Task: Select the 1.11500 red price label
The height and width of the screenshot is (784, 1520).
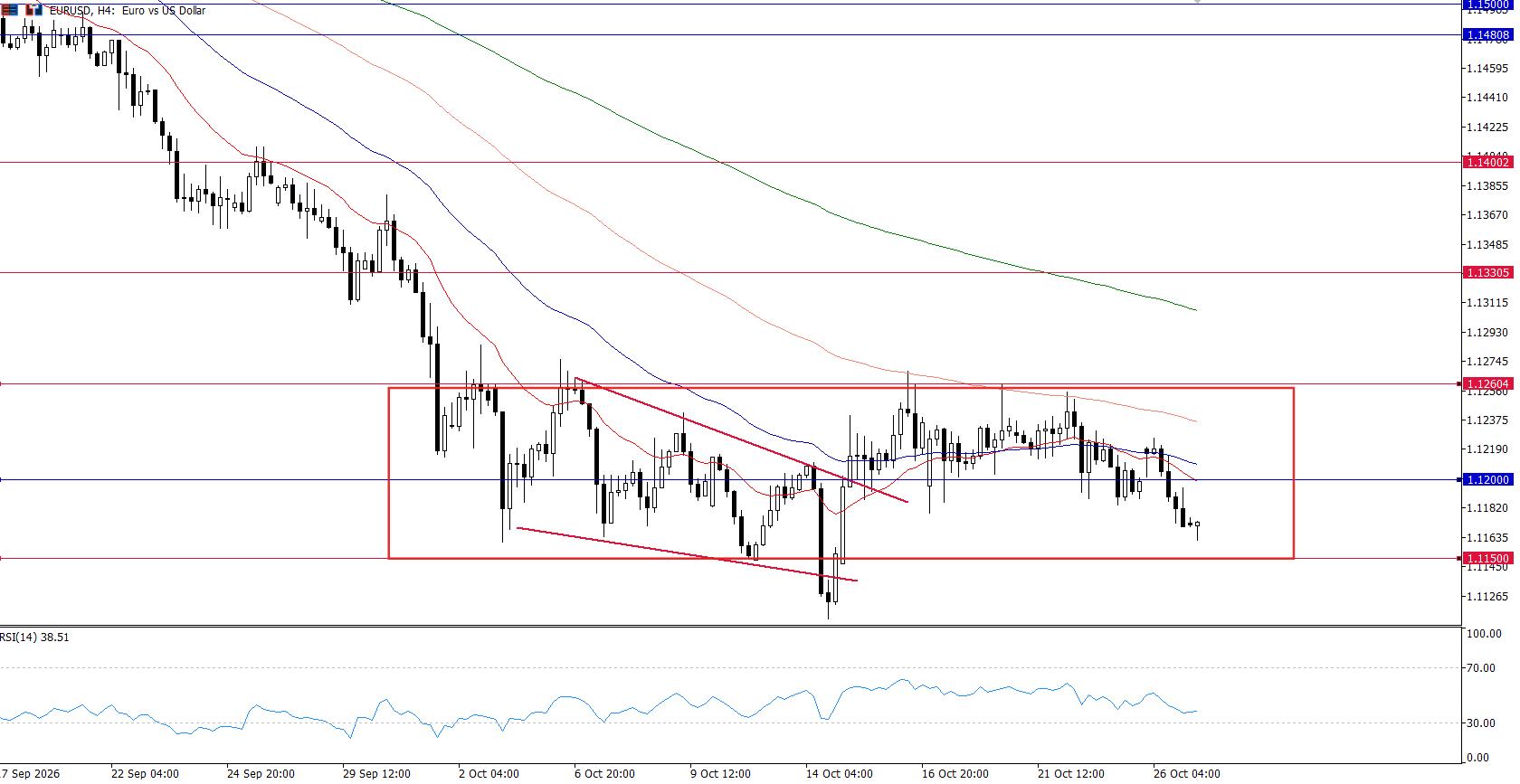Action: tap(1487, 558)
